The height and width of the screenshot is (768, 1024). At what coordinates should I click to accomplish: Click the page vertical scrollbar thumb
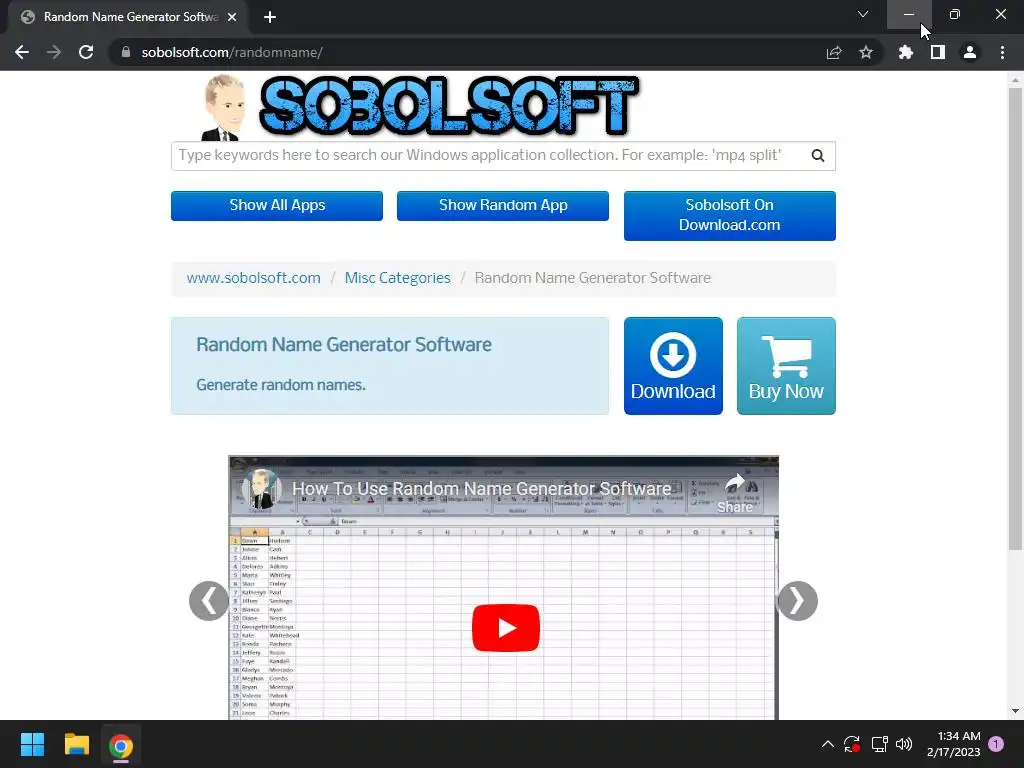[1015, 318]
